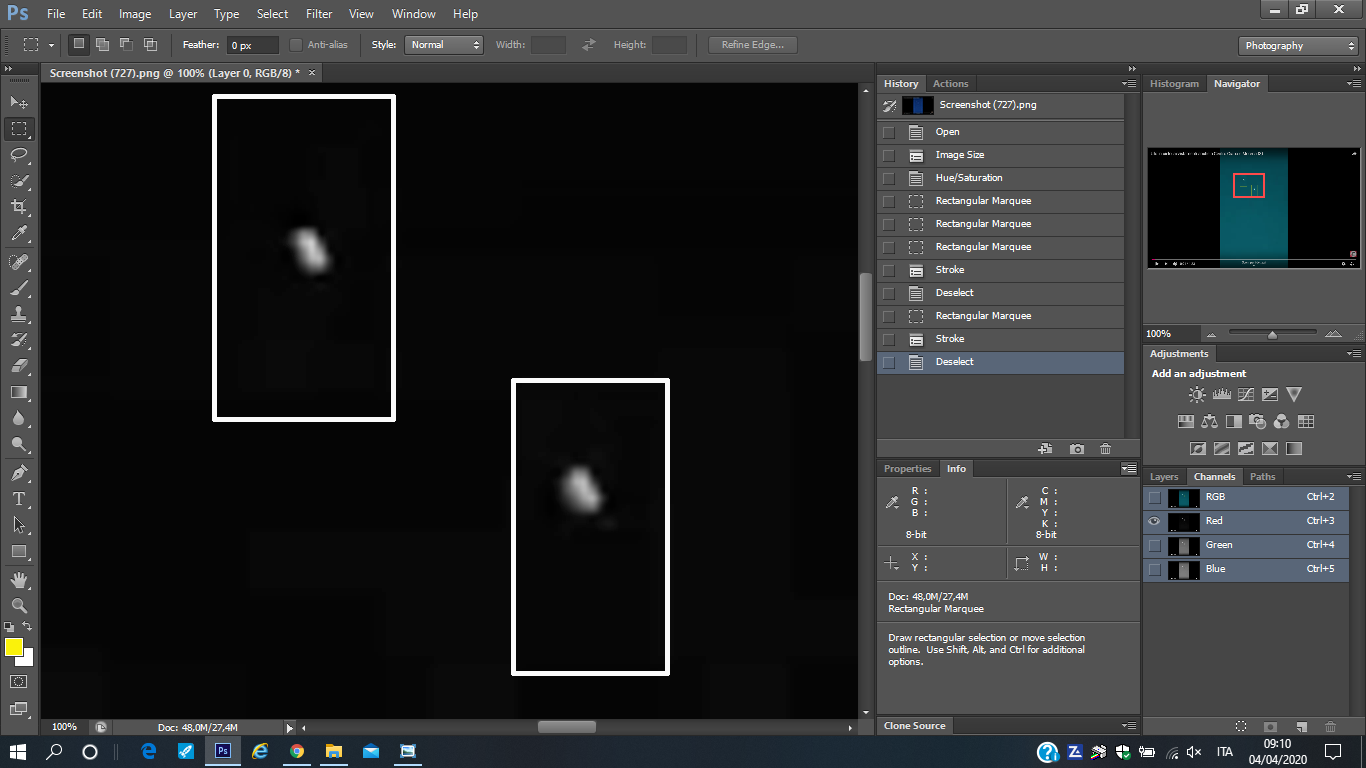Open the Photography workspace dropdown
Screen dimensions: 1366x768
click(x=1298, y=46)
